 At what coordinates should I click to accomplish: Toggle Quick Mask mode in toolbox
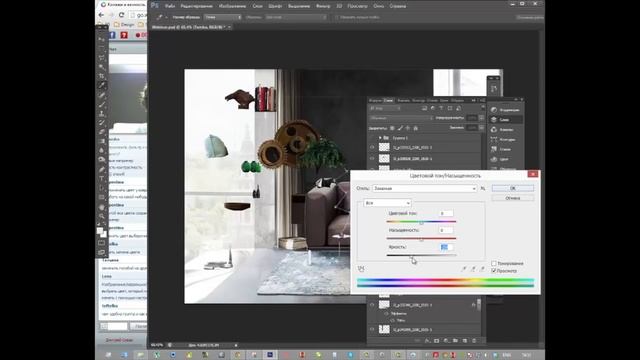102,243
